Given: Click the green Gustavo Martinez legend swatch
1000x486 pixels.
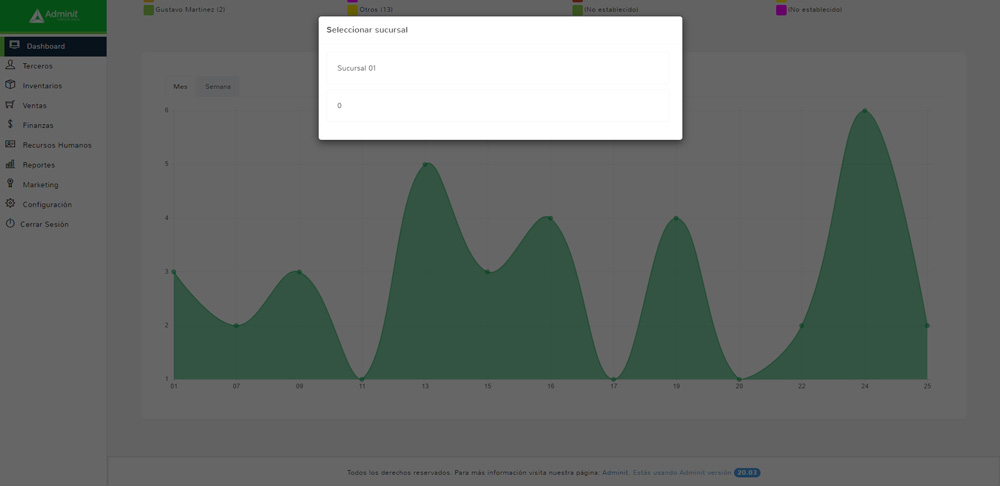Looking at the screenshot, I should click(149, 10).
